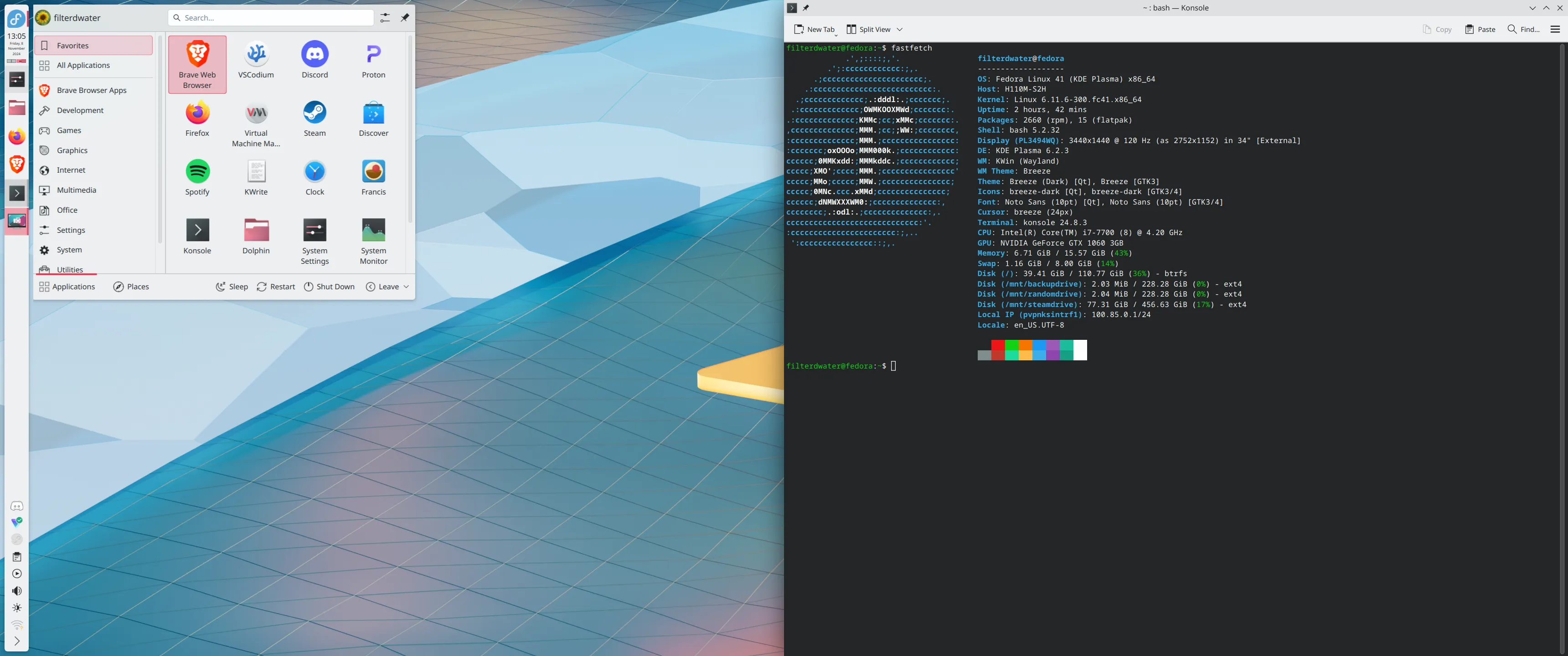Open Dolphin from the left panel
The width and height of the screenshot is (1568, 656).
pos(16,107)
